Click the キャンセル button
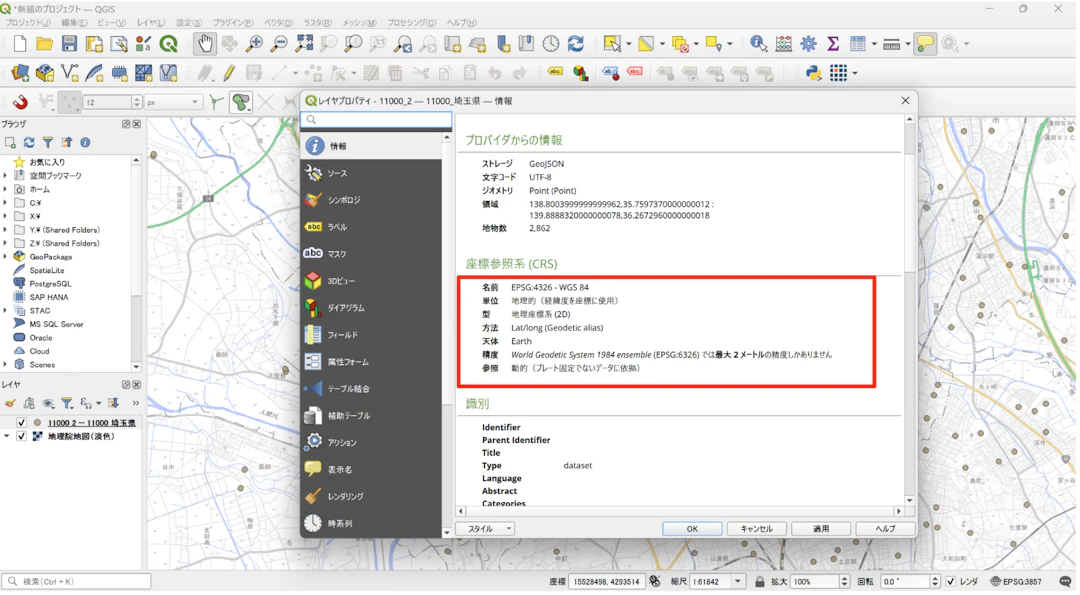 pyautogui.click(x=756, y=529)
